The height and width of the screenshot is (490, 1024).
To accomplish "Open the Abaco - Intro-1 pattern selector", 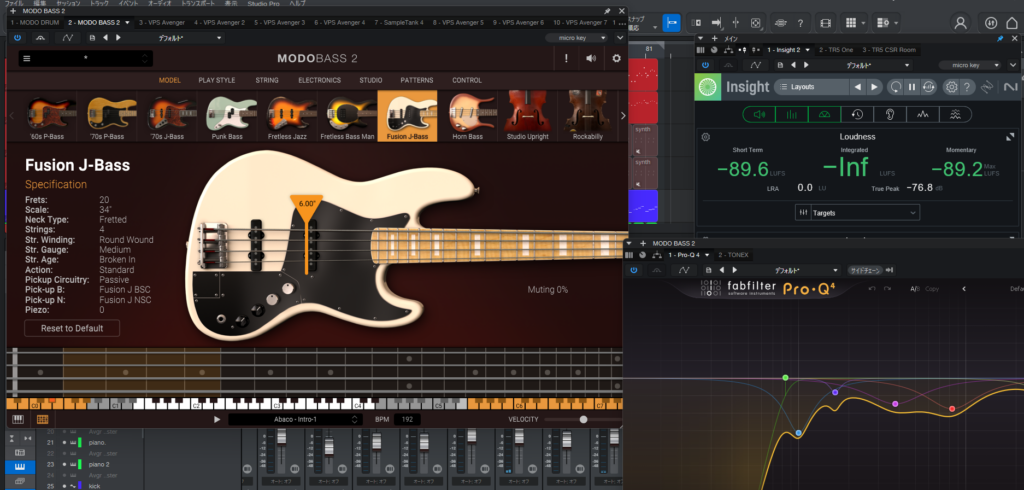I will (x=296, y=419).
